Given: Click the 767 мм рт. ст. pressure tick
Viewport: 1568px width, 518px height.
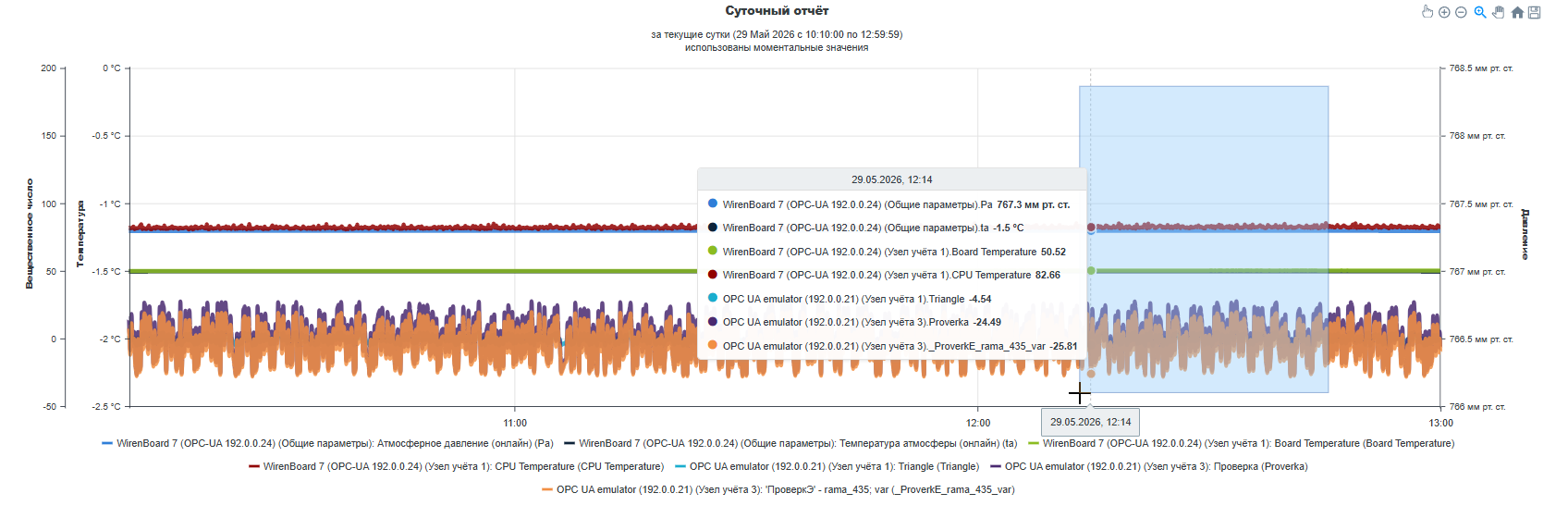Looking at the screenshot, I should pos(1477,272).
